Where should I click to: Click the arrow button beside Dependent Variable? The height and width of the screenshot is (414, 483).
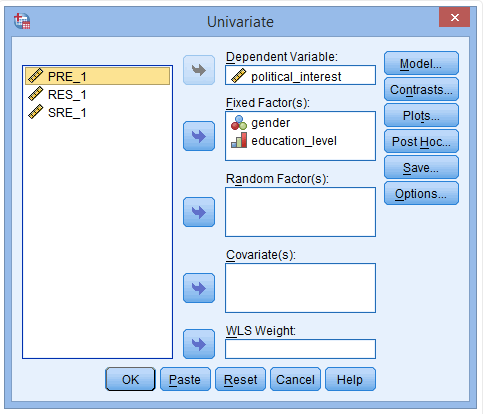coord(199,70)
